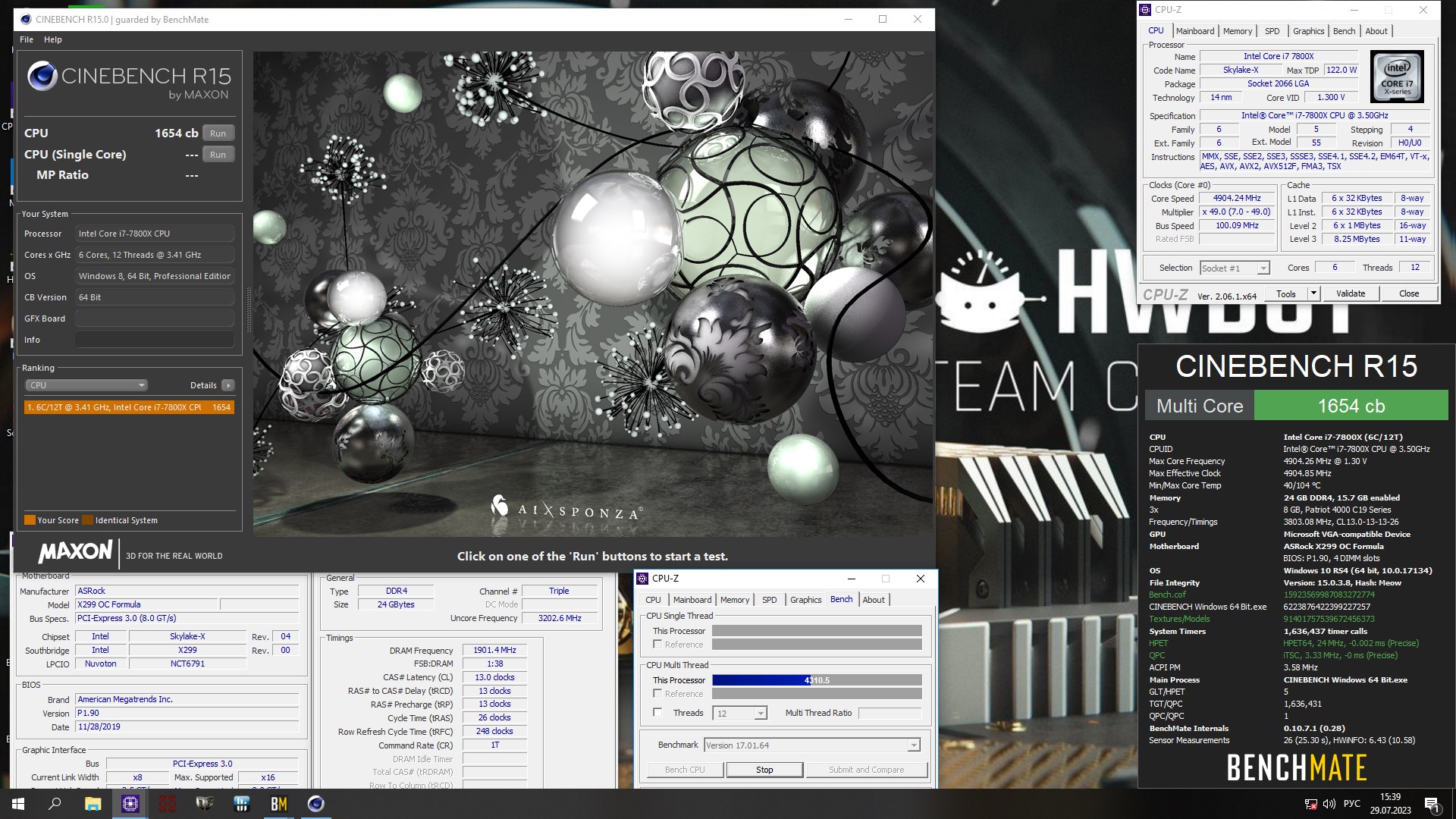Switch to the Memory tab in the upper-right CPU-Z window
This screenshot has width=1456, height=819.
[1238, 31]
